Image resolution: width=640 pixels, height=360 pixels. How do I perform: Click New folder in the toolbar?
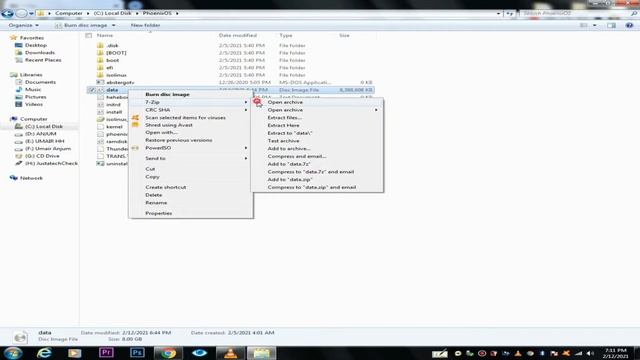click(145, 25)
